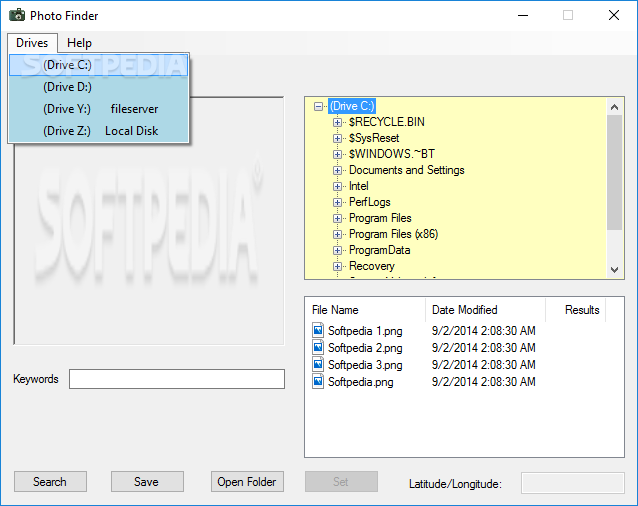Select the Softpedia.png file name
The image size is (638, 506).
point(361,382)
